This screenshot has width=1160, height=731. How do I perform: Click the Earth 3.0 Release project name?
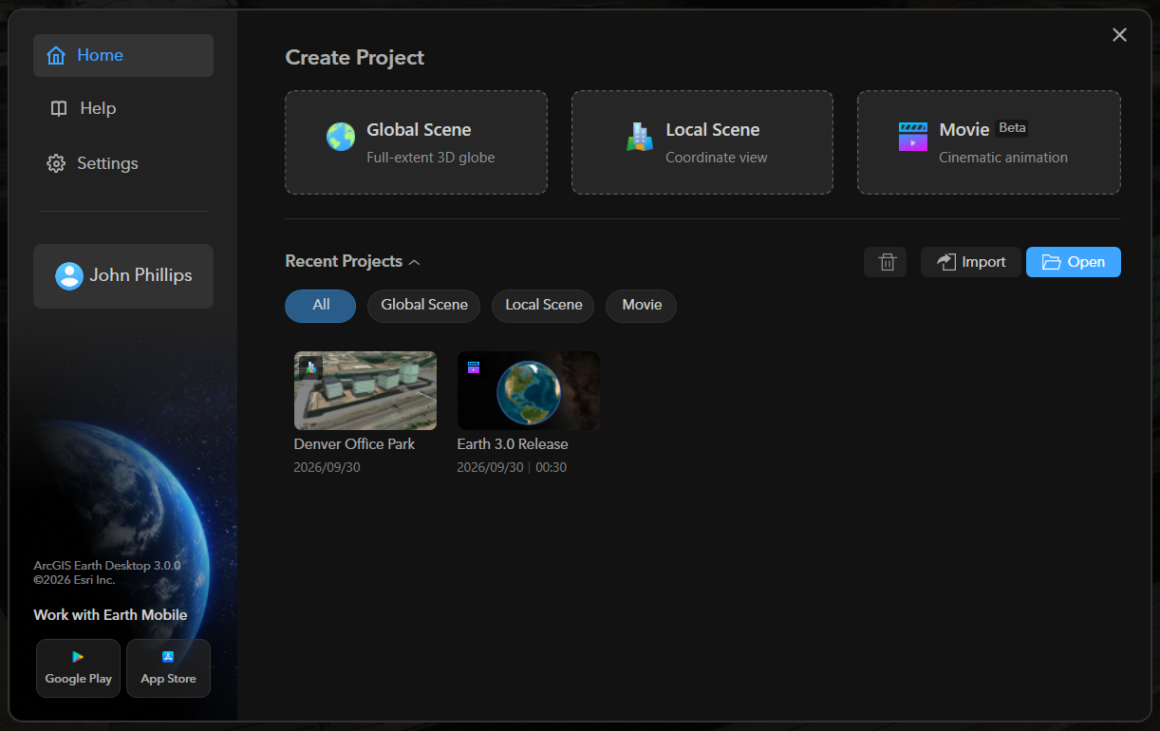pos(513,444)
